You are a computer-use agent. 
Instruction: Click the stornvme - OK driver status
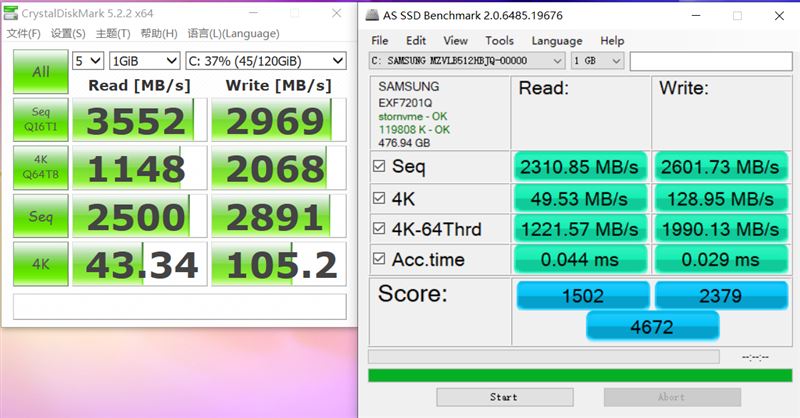click(413, 116)
